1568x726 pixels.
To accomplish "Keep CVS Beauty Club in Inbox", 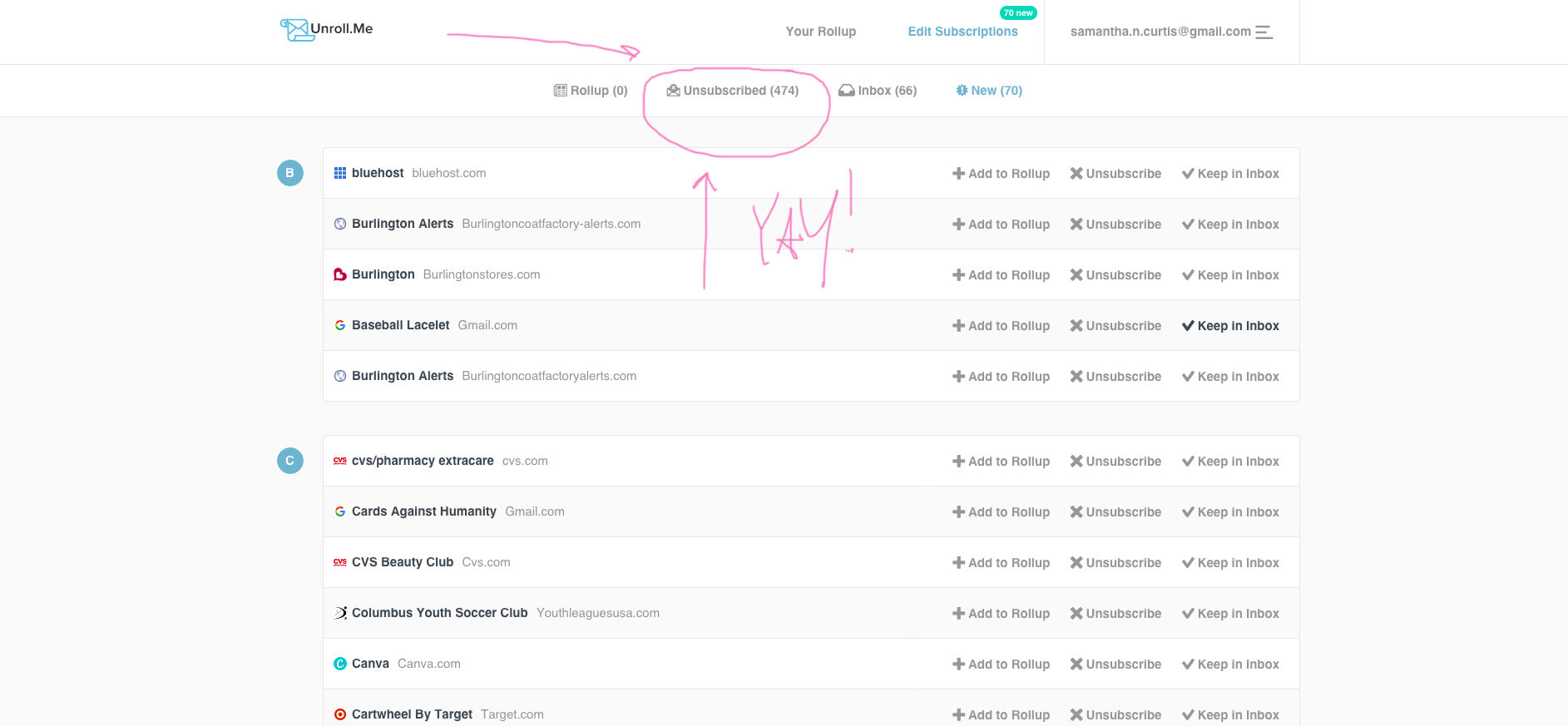I will point(1230,563).
